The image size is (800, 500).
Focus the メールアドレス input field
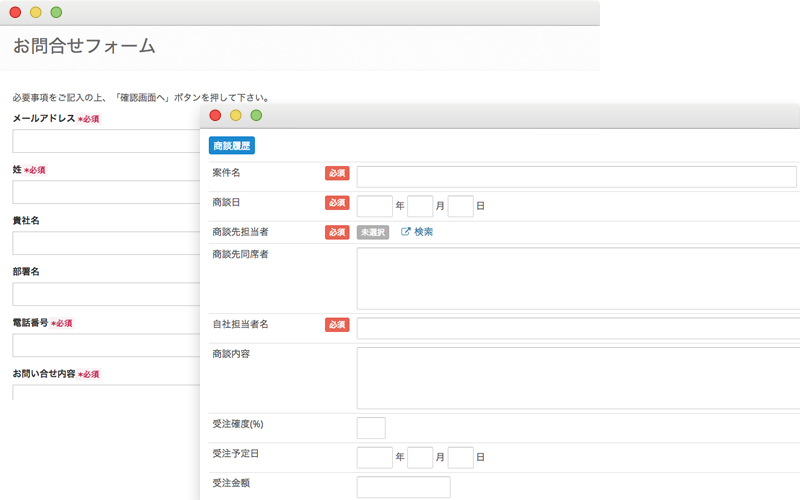tap(107, 141)
